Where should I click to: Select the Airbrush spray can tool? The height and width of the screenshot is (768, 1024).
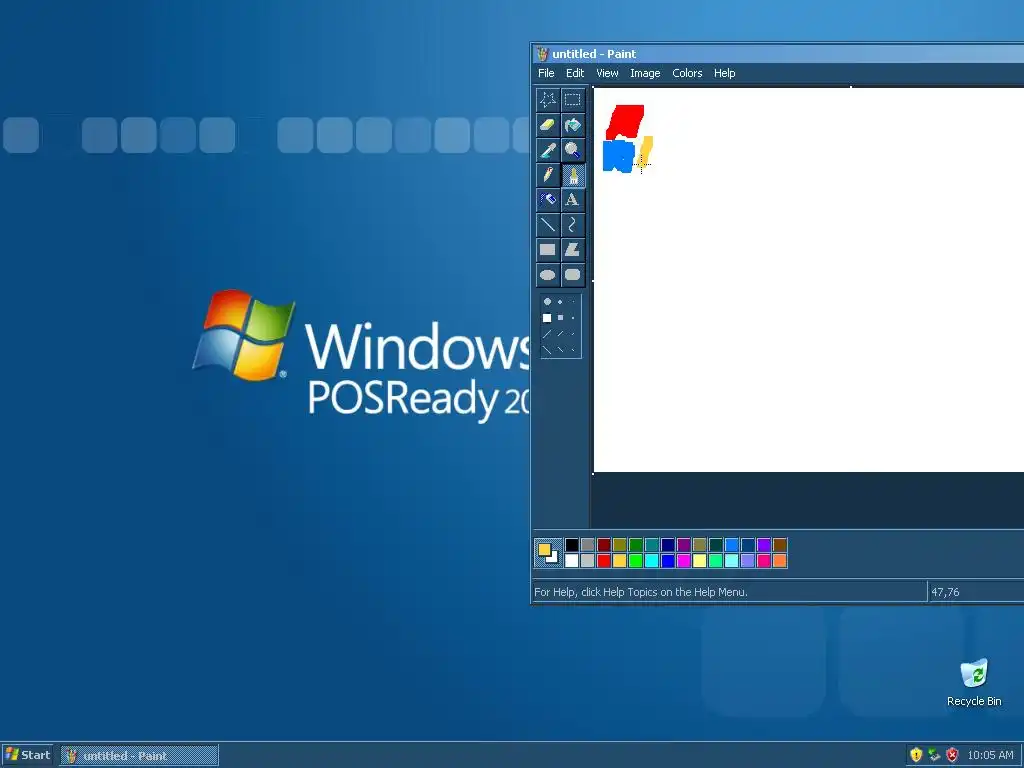tap(547, 200)
